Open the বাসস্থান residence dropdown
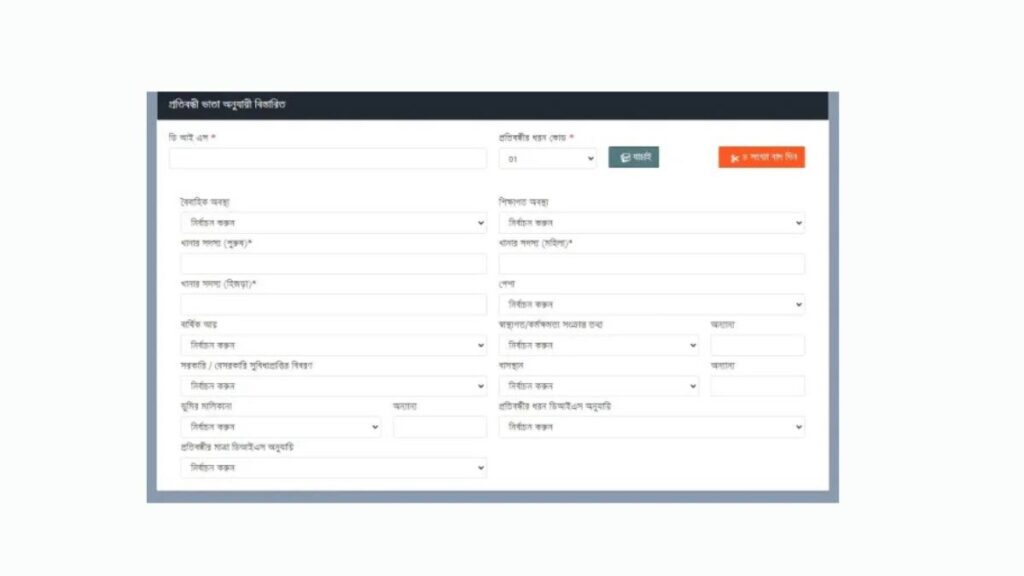This screenshot has width=1024, height=576. 599,386
